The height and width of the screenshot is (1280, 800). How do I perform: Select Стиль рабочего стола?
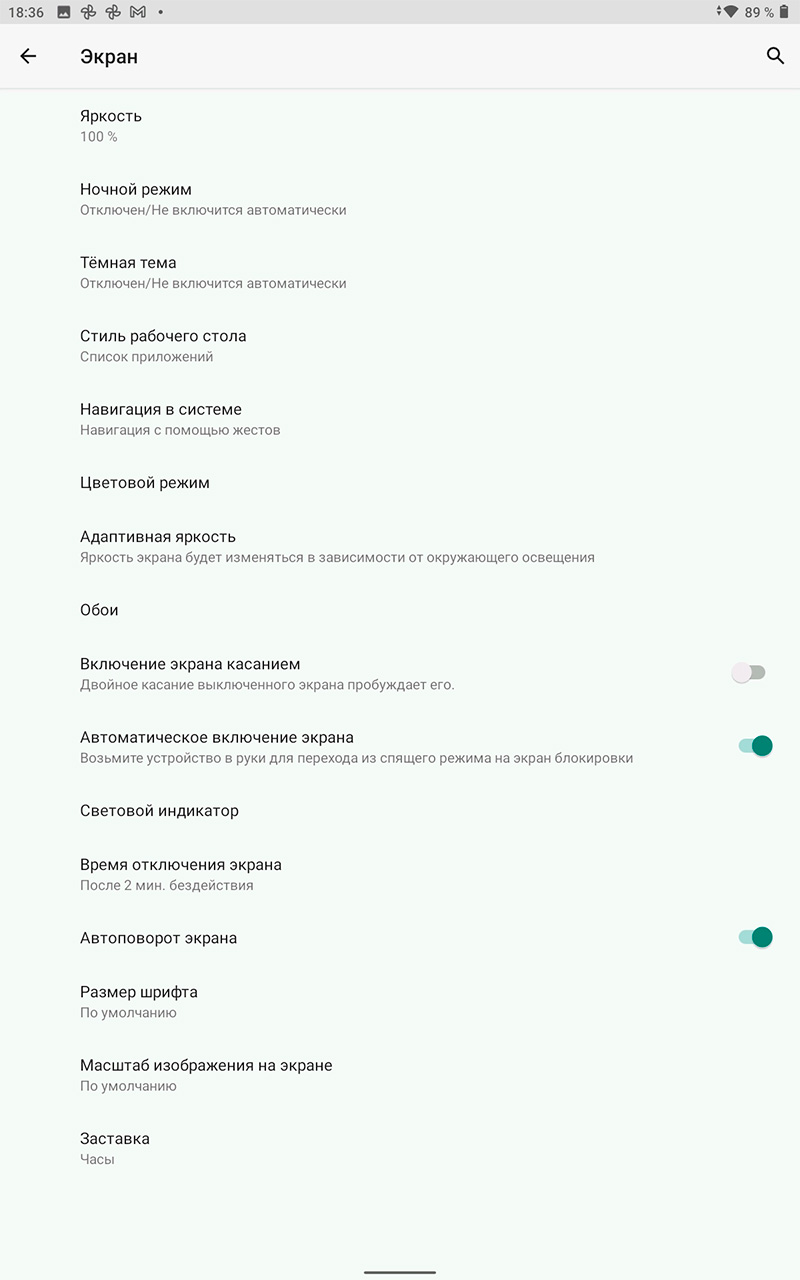163,345
